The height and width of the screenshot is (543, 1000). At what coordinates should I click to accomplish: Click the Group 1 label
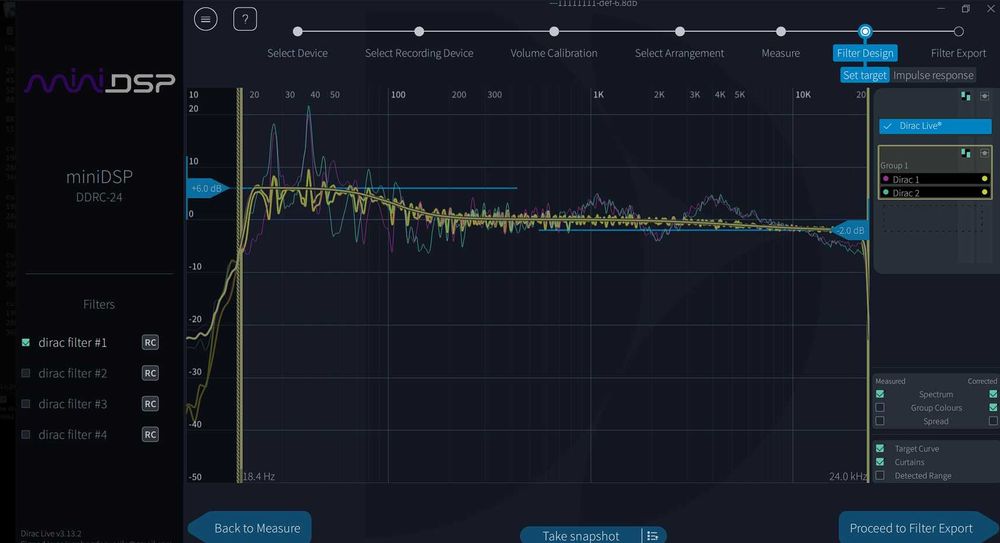pos(894,165)
